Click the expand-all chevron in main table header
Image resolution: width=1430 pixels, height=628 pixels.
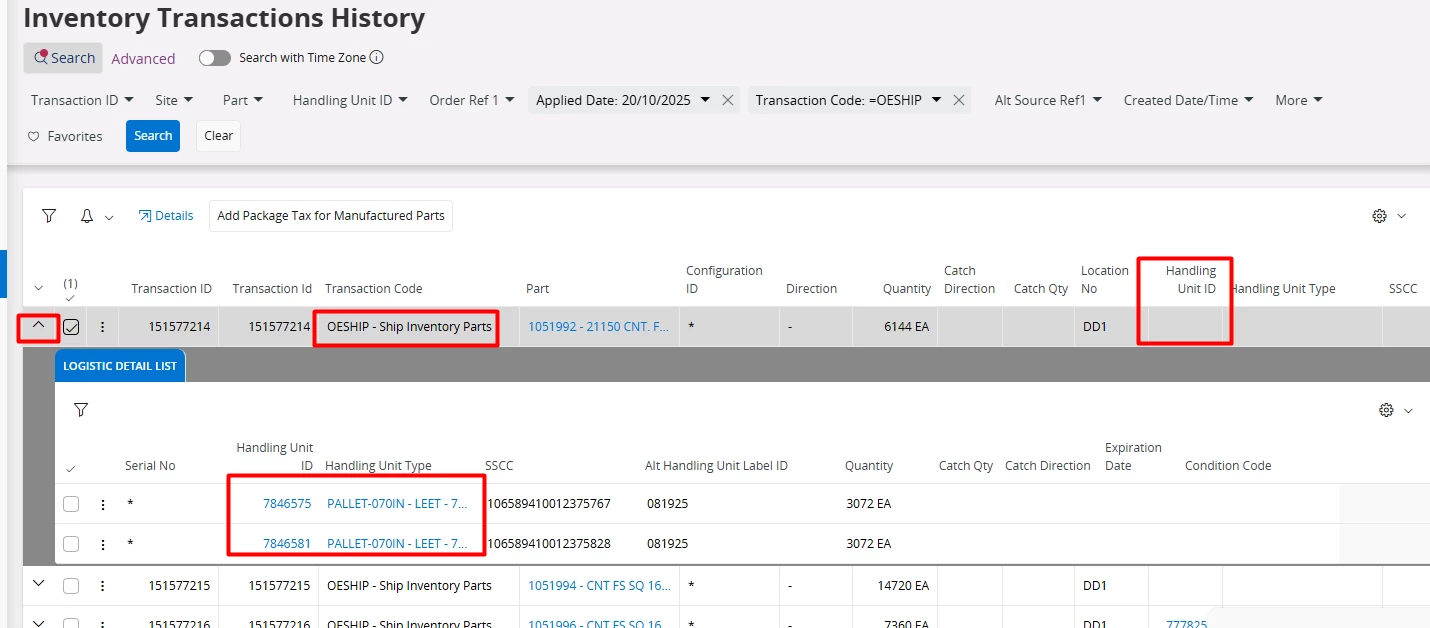(39, 289)
